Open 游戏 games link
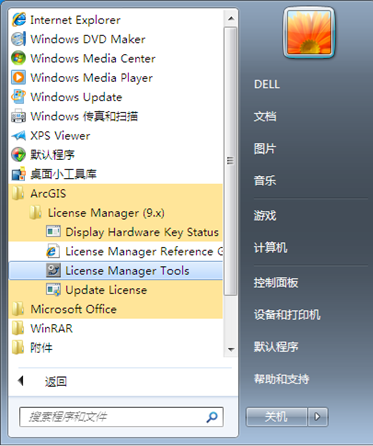373x446 pixels. coord(265,216)
